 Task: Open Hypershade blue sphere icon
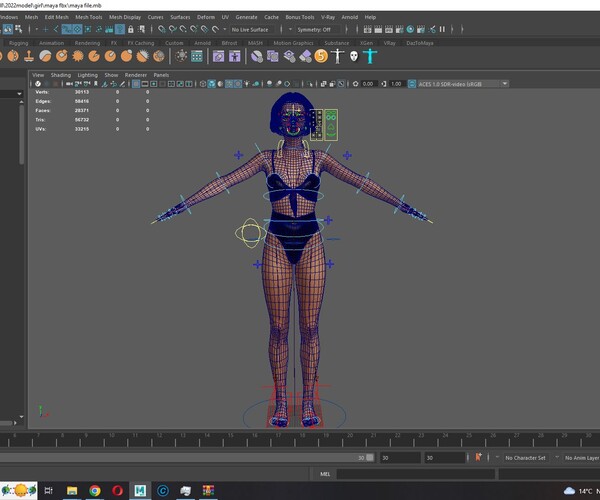[x=410, y=29]
